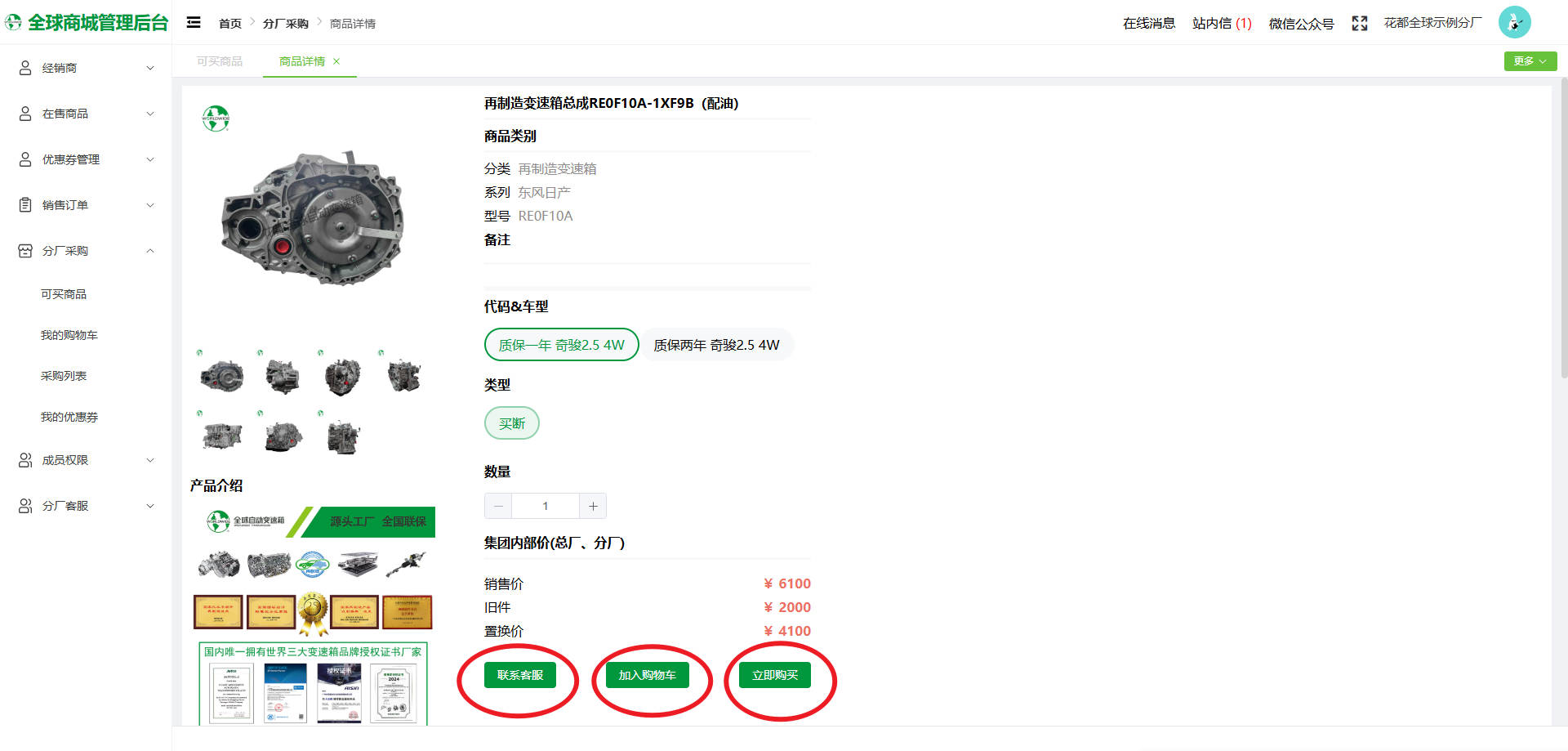
Task: Open the 更多 dropdown
Action: tap(1530, 60)
